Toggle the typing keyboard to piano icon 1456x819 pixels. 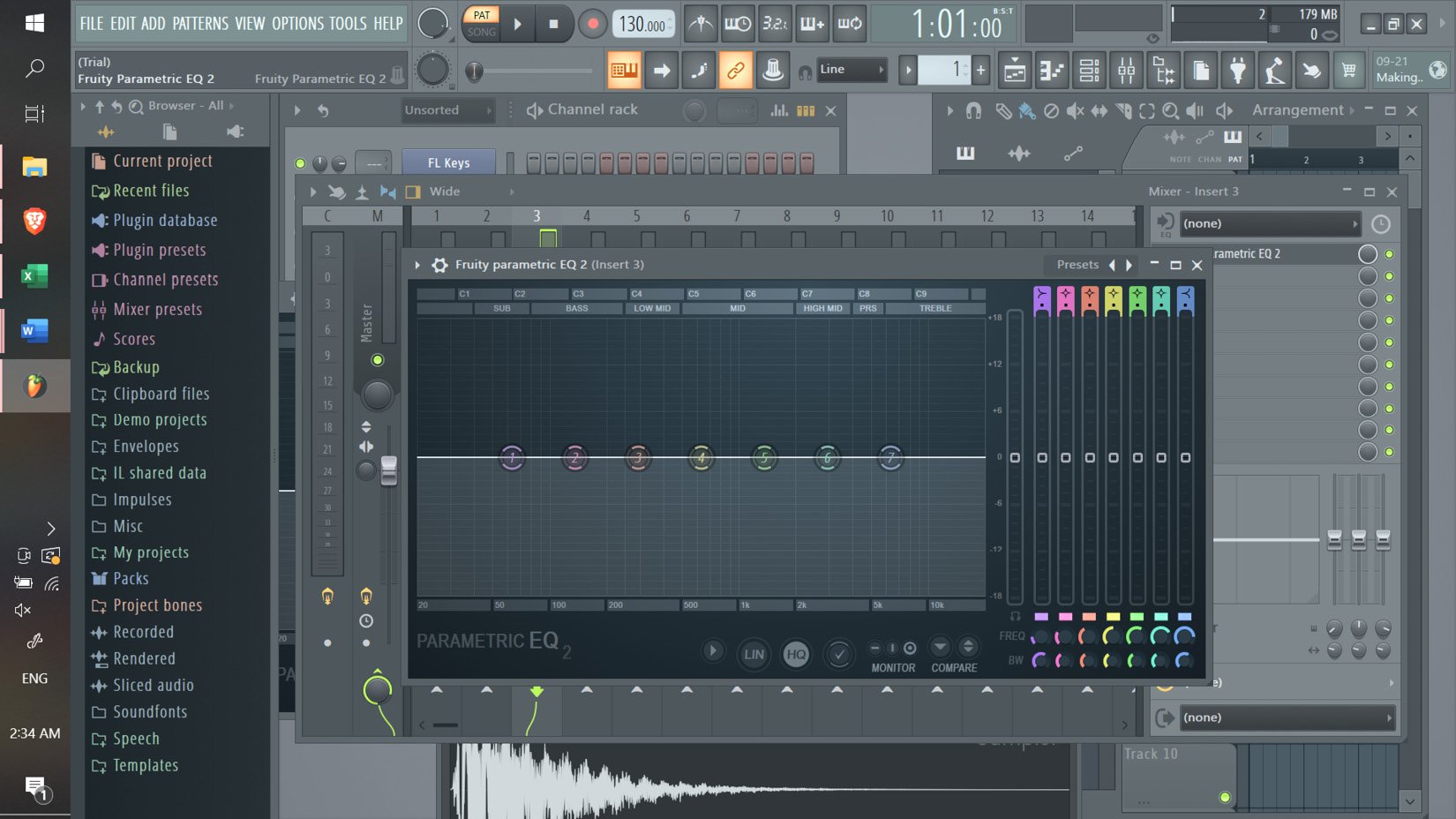pos(624,70)
